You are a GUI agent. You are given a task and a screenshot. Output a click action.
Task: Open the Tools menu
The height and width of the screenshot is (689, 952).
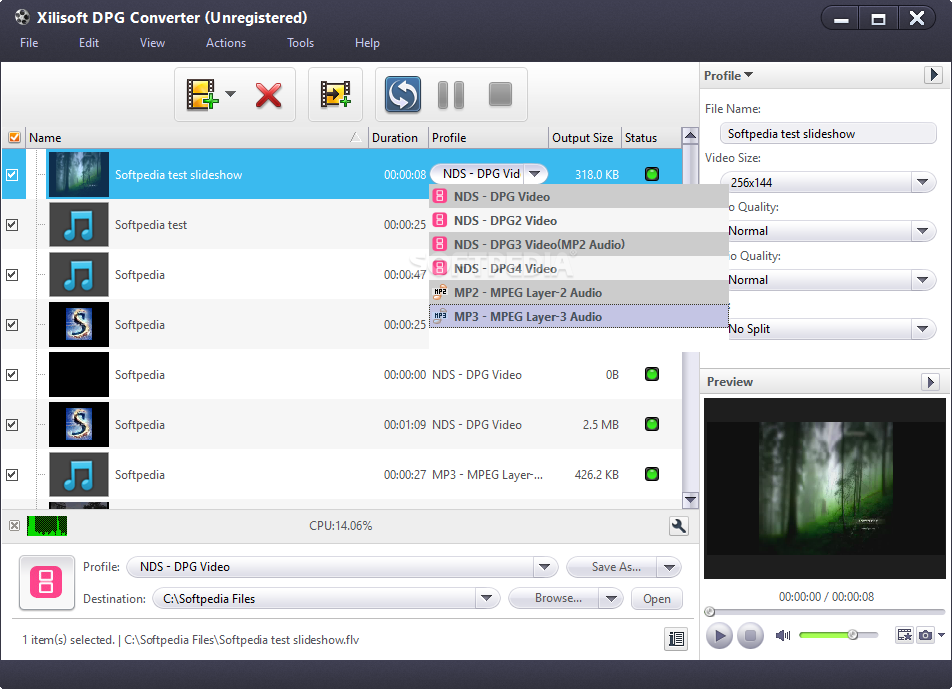pos(301,43)
